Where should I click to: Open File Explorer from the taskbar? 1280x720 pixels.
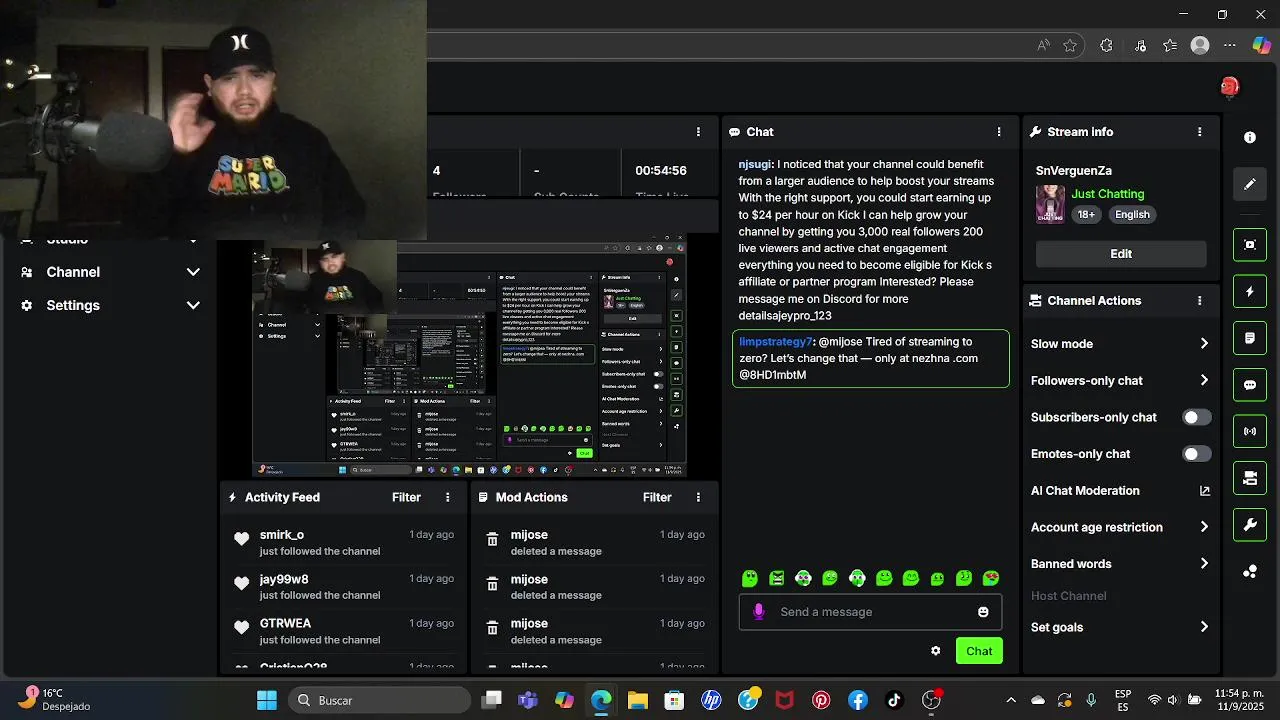[x=638, y=700]
